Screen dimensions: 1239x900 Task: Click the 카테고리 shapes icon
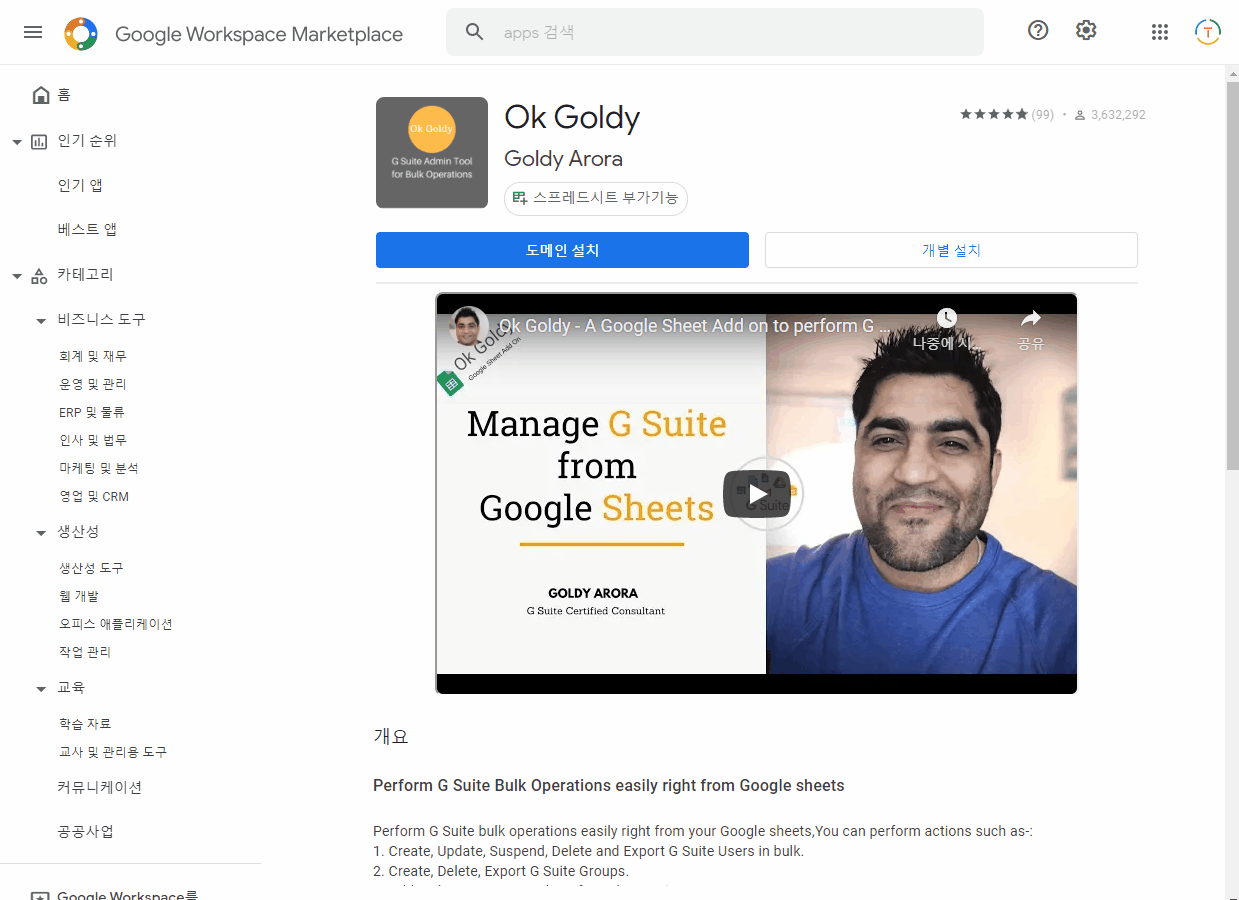39,275
